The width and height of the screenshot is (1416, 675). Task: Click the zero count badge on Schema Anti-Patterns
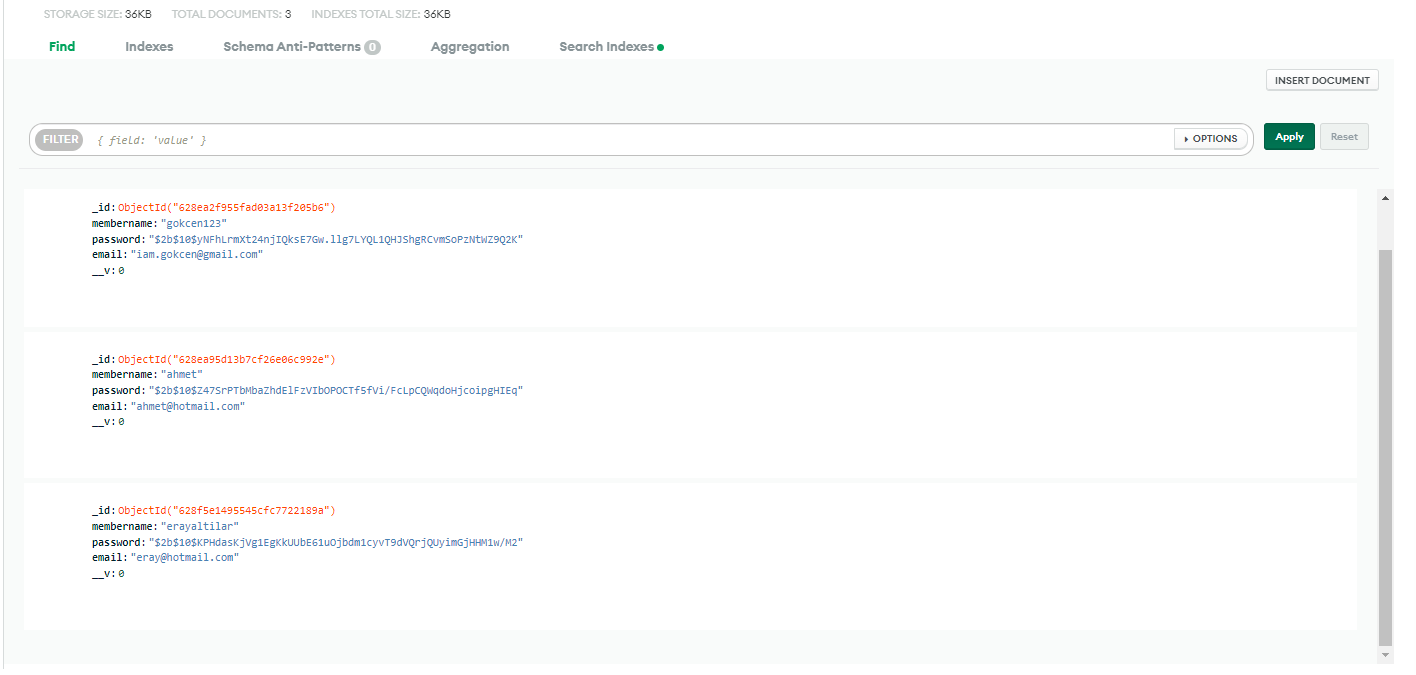coord(372,46)
